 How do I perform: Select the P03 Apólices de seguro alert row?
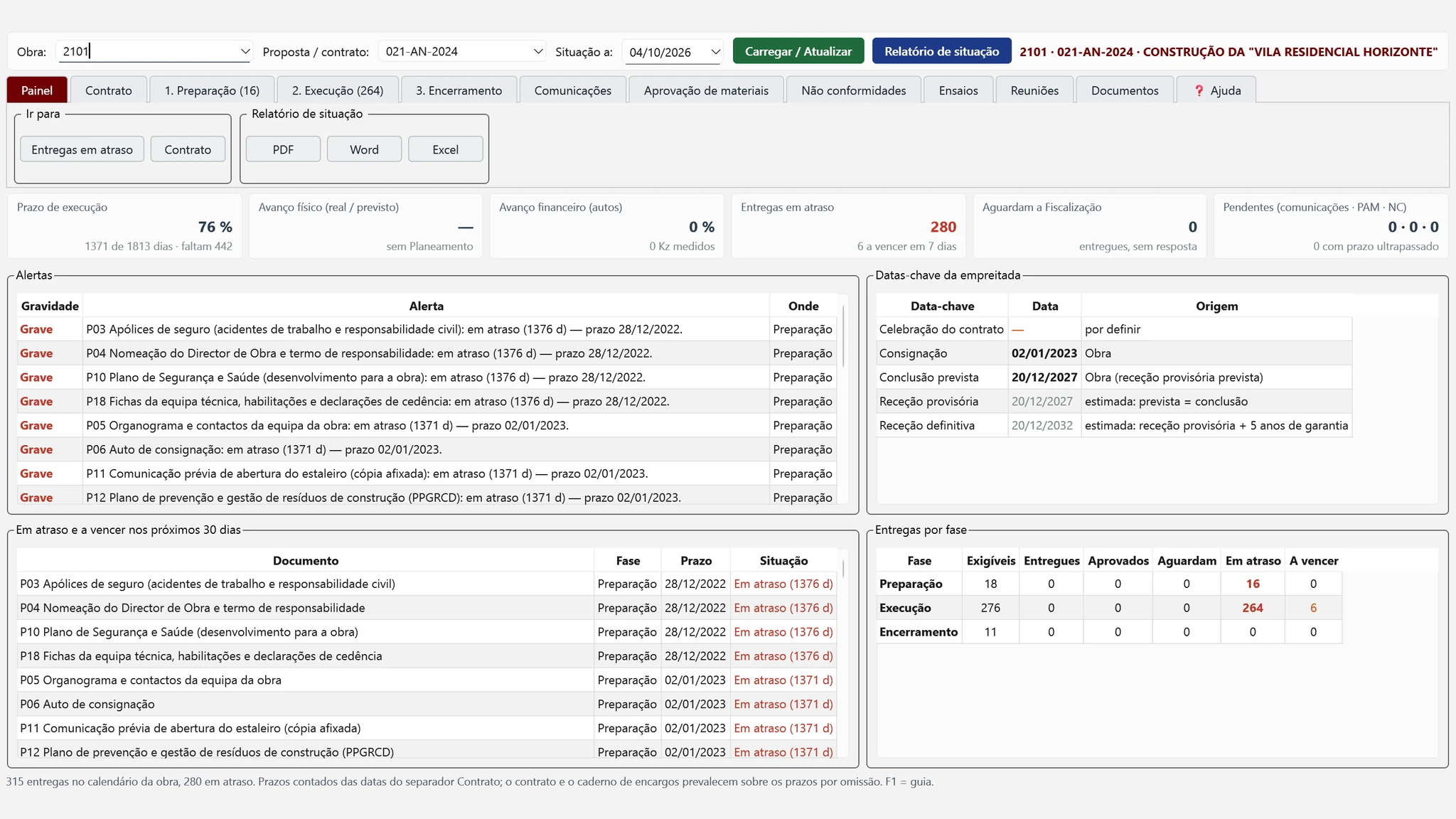[x=427, y=329]
